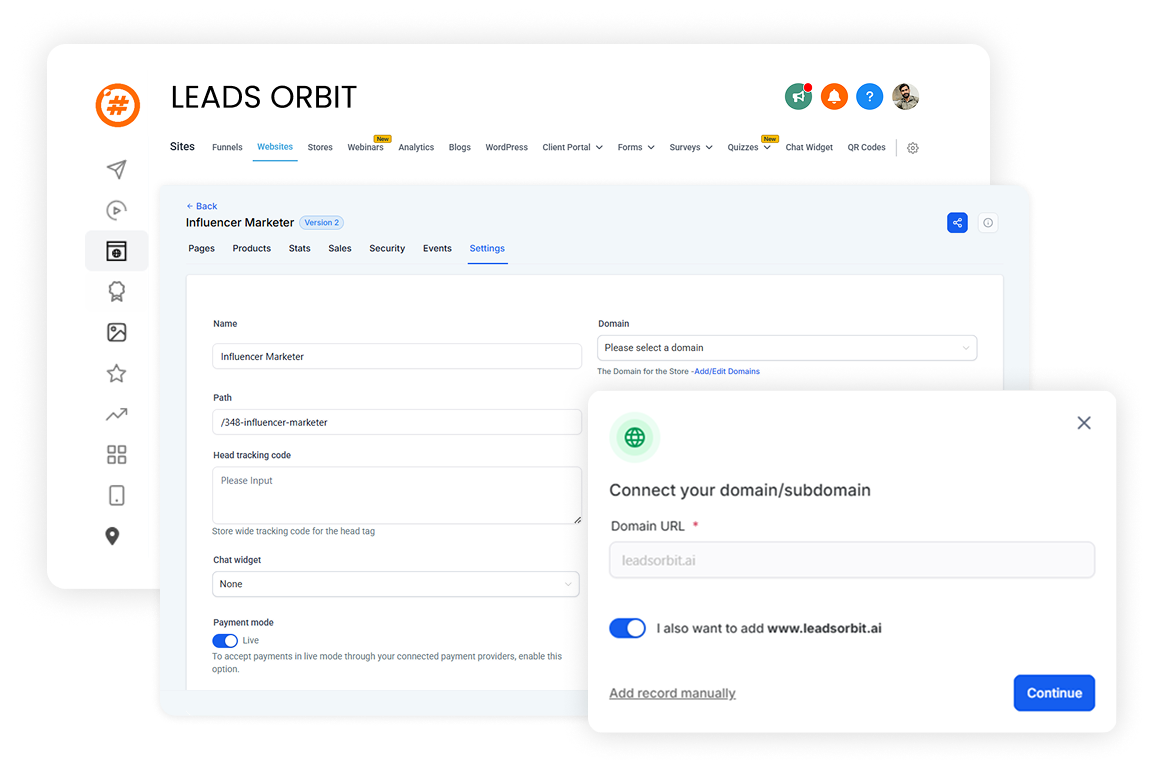Toggle I also want to add www.leadsorbit.ai
This screenshot has height=773, width=1165.
(x=627, y=628)
